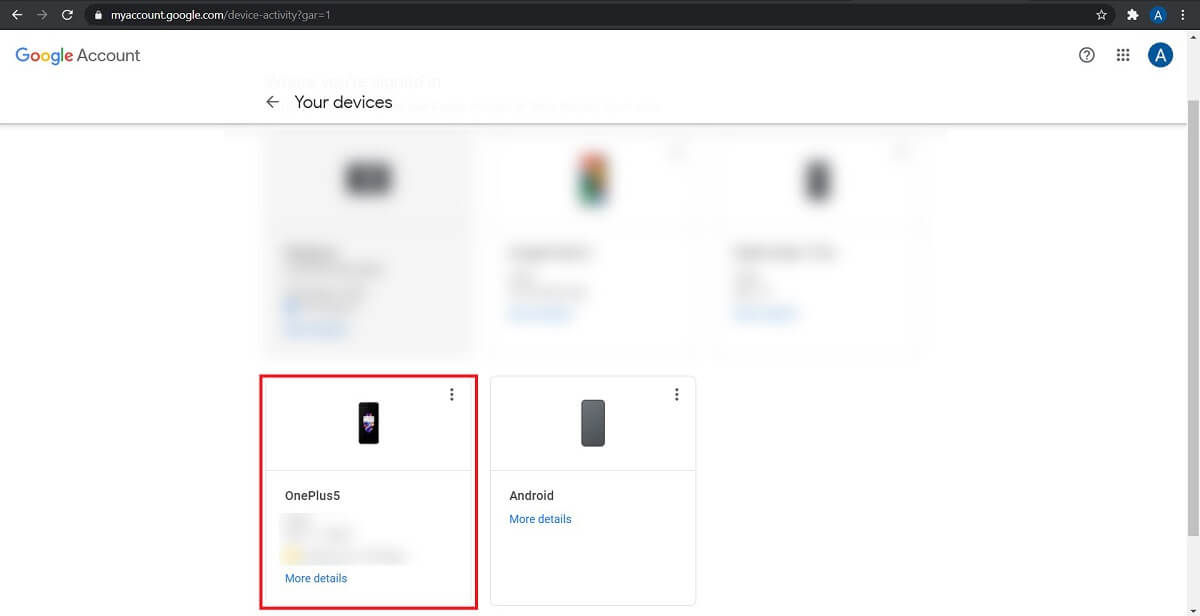Bookmark this page with the star icon
Viewport: 1200px width, 616px height.
point(1101,14)
